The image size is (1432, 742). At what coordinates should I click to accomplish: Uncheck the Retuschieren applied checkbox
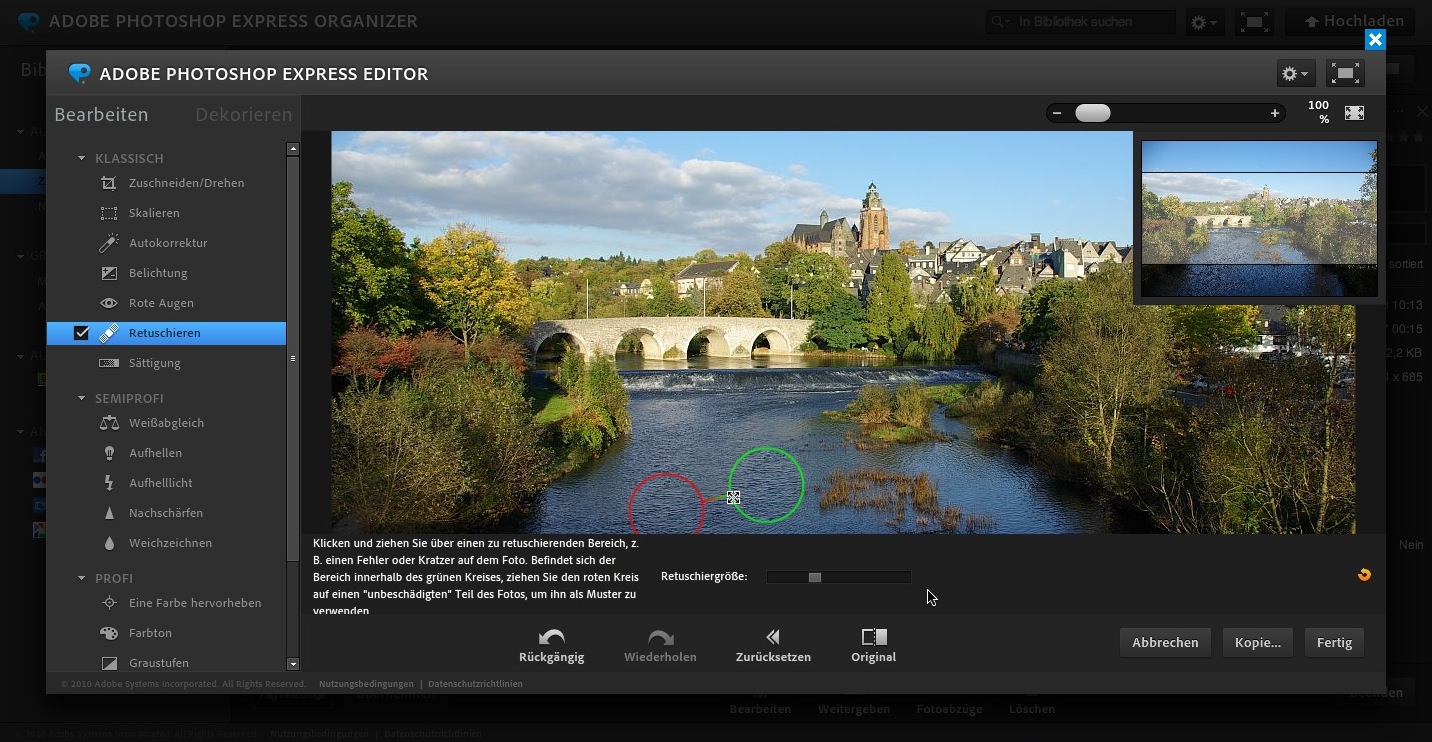point(81,333)
